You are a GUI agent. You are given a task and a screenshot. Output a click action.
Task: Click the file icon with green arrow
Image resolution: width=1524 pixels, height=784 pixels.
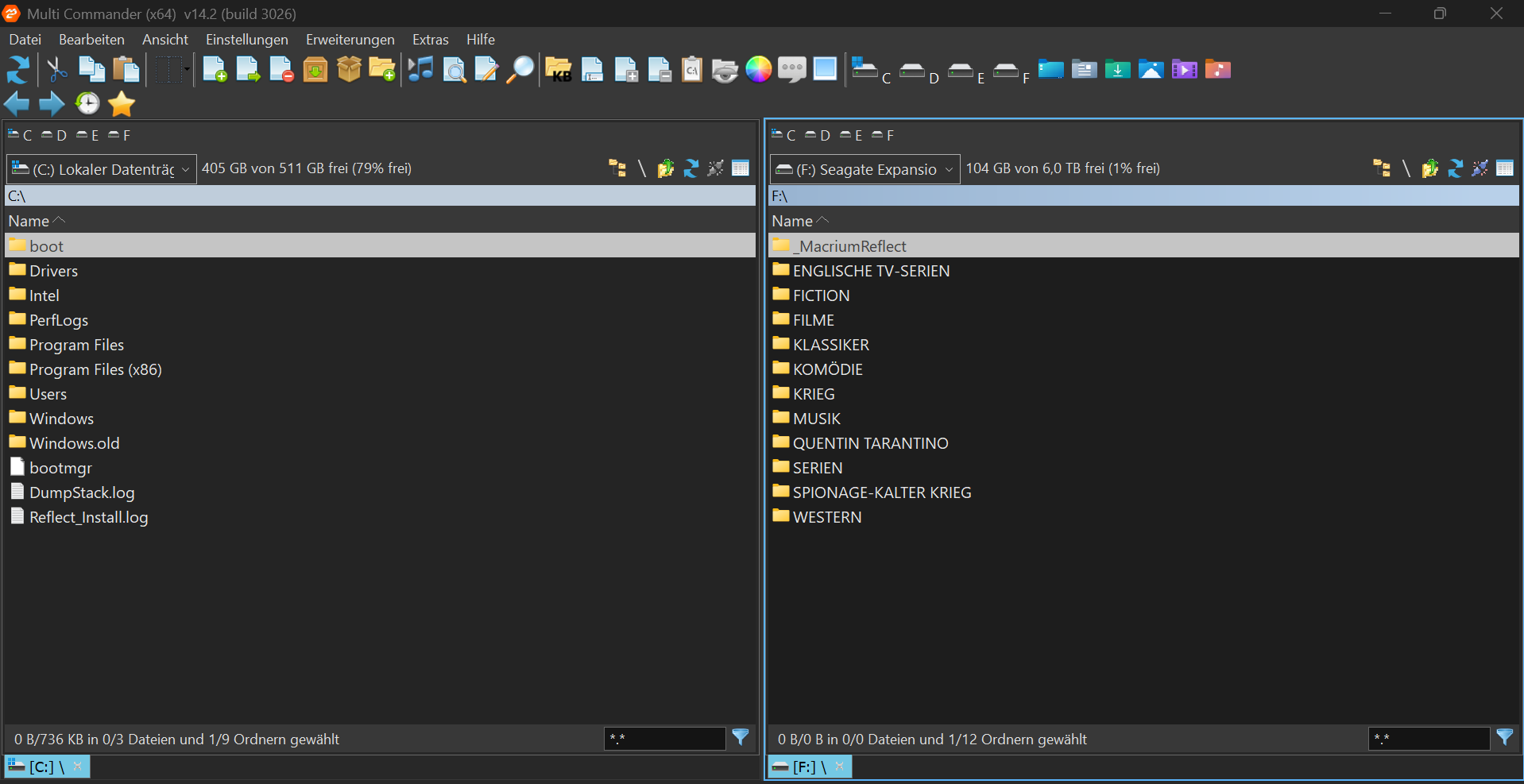pos(248,70)
